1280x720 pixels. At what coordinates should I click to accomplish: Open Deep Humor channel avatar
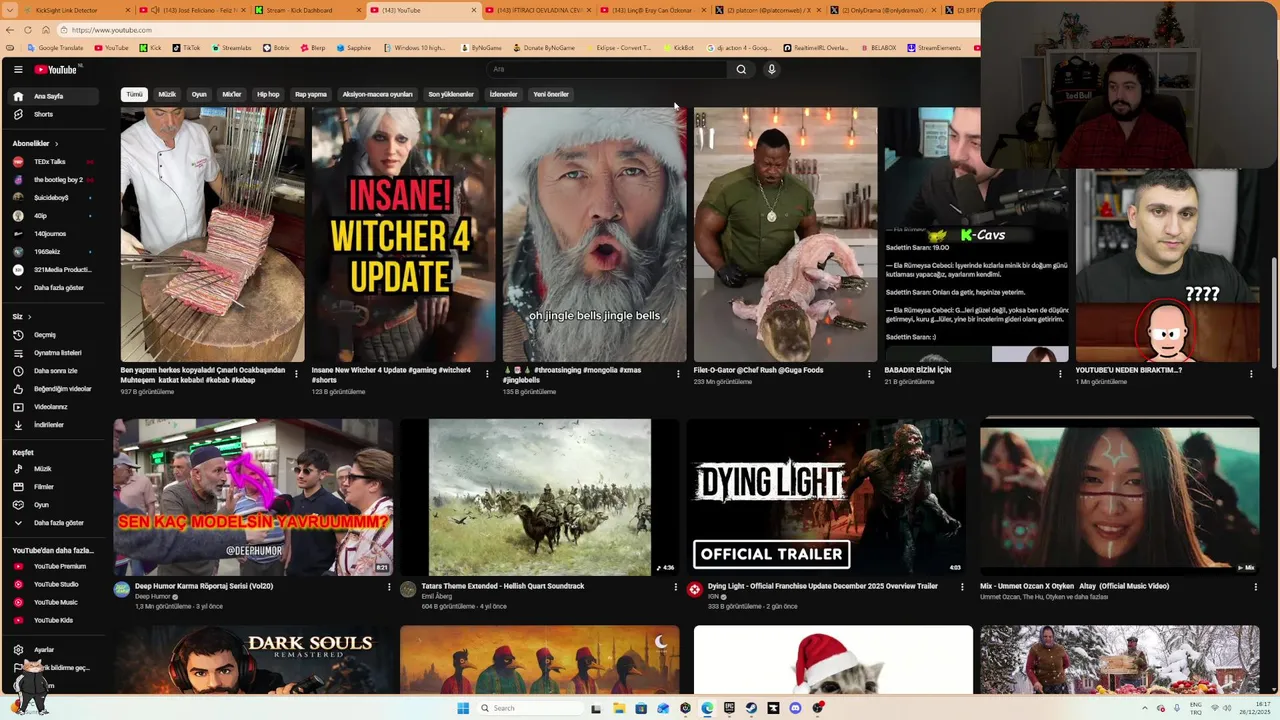click(122, 590)
